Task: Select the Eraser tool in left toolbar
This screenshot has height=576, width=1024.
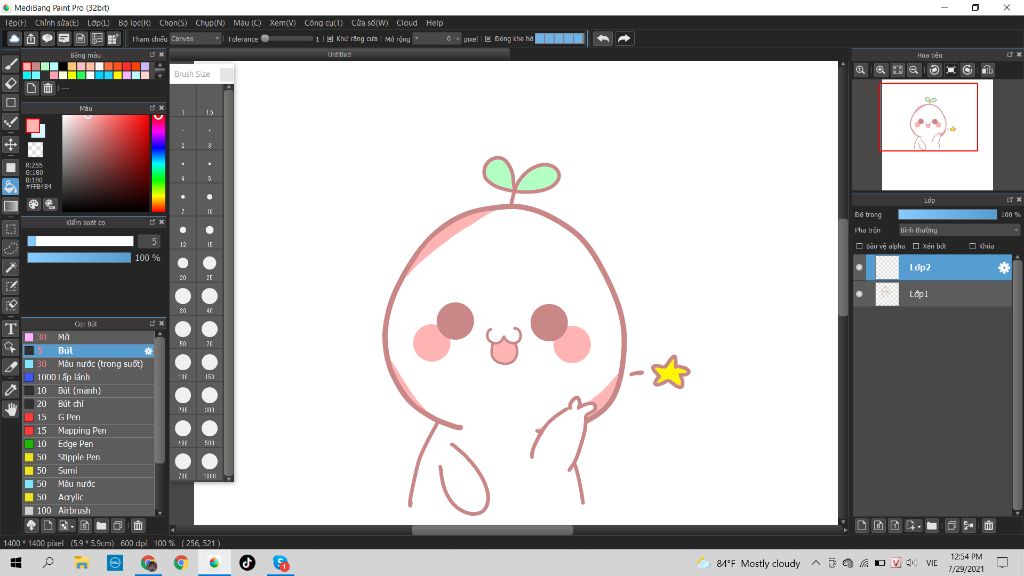Action: click(x=11, y=83)
